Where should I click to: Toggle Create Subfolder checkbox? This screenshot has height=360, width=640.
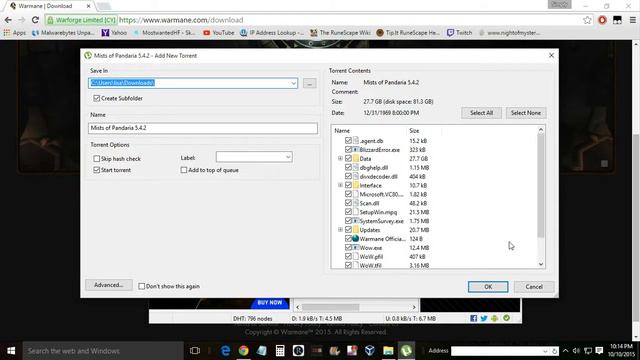click(97, 98)
